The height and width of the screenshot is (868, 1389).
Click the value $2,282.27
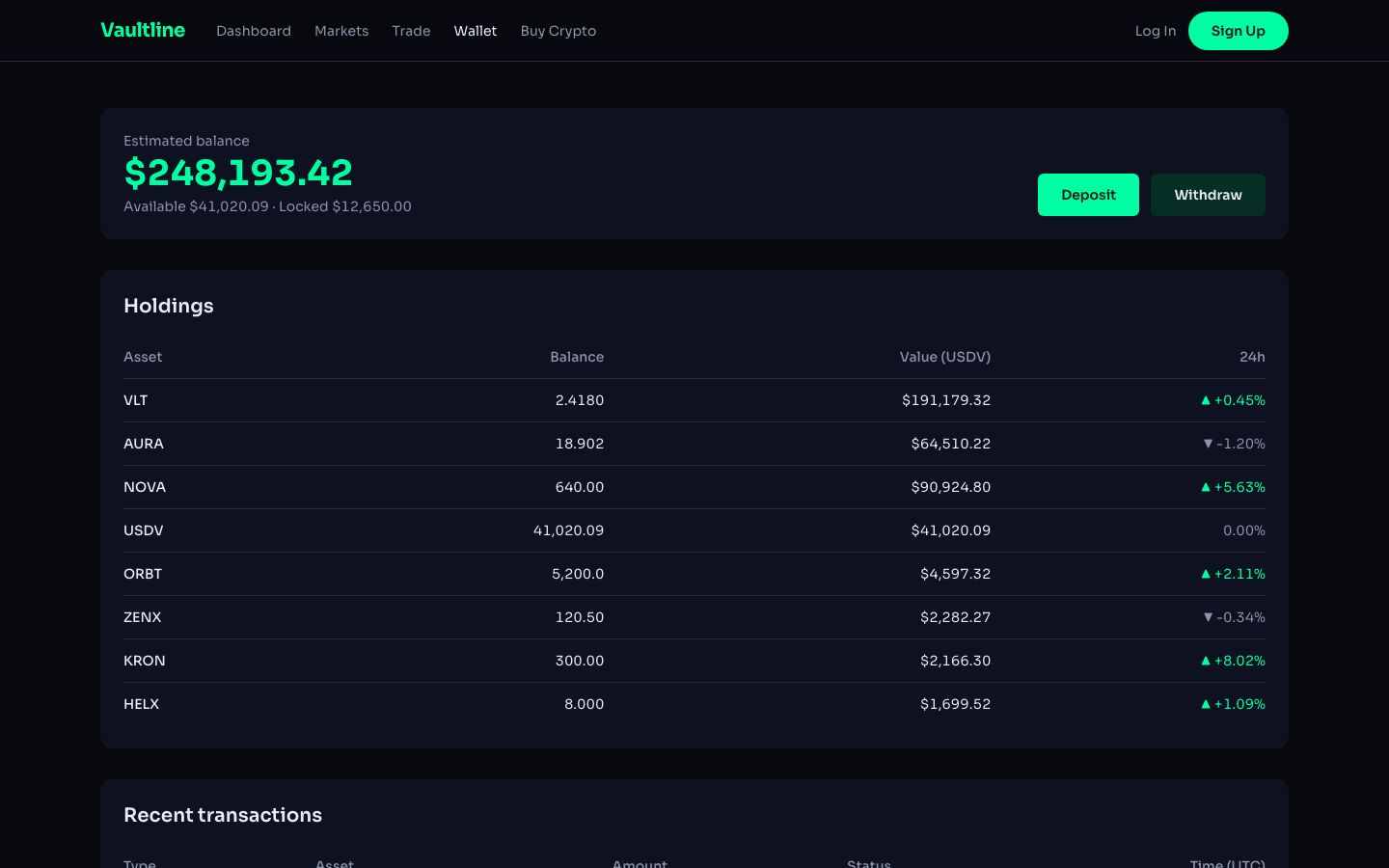pyautogui.click(x=956, y=617)
